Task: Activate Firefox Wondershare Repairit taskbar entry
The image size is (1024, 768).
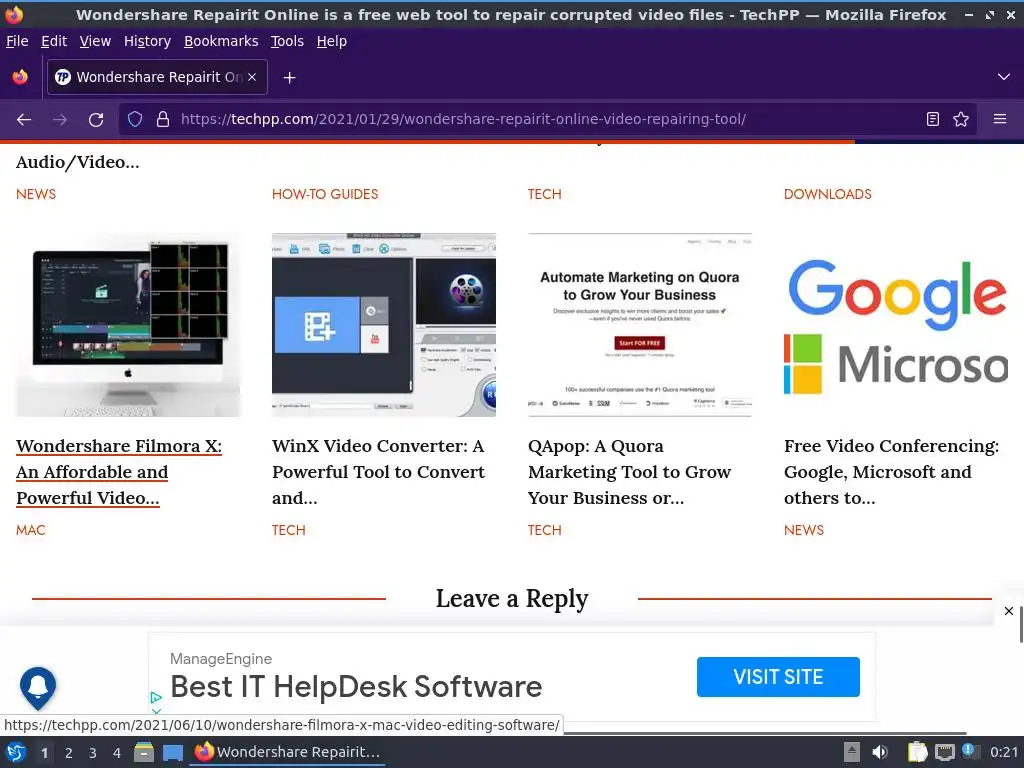Action: [x=287, y=752]
